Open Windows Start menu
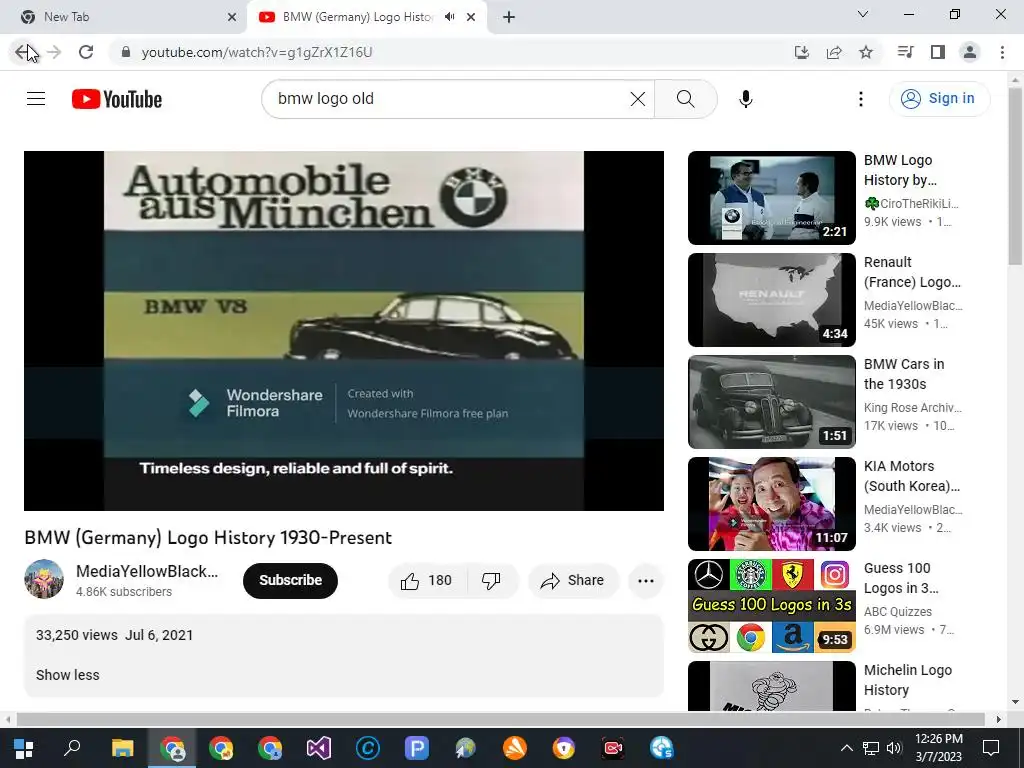Screen dimensions: 1024x768 tap(24, 748)
